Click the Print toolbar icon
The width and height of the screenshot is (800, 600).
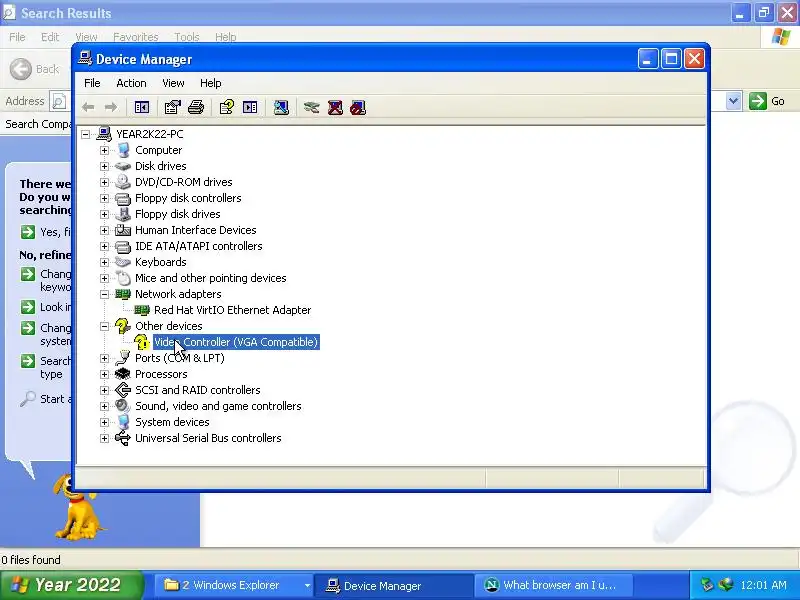pyautogui.click(x=196, y=107)
